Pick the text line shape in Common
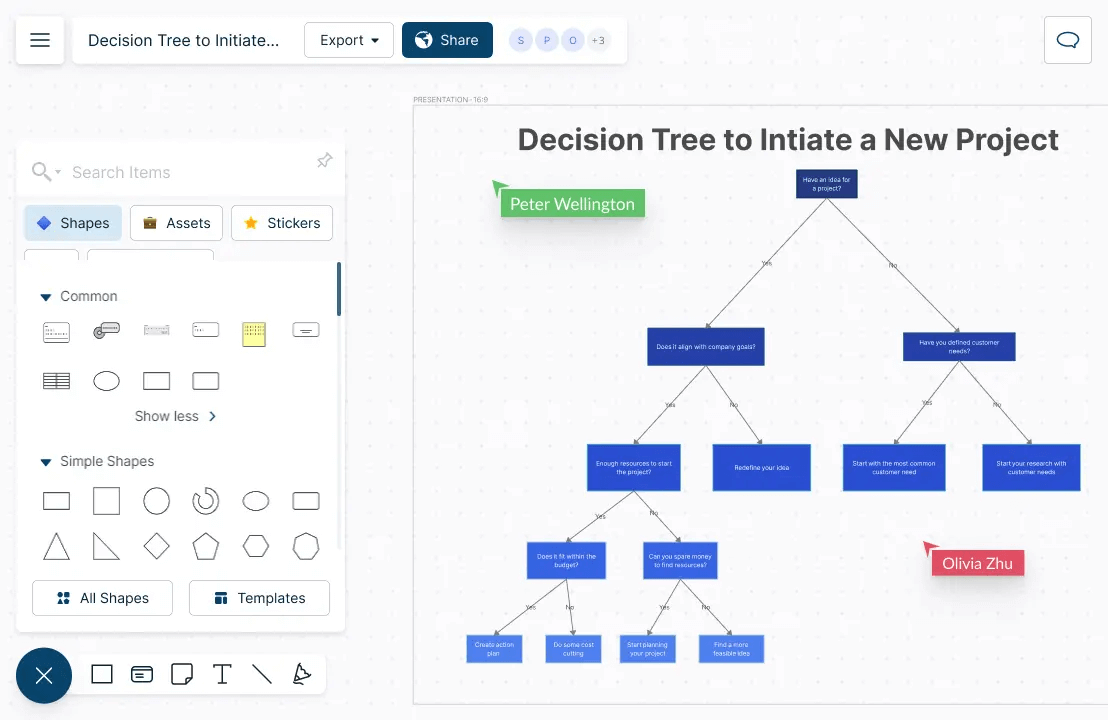Screen dimensions: 1108x720 (306, 330)
